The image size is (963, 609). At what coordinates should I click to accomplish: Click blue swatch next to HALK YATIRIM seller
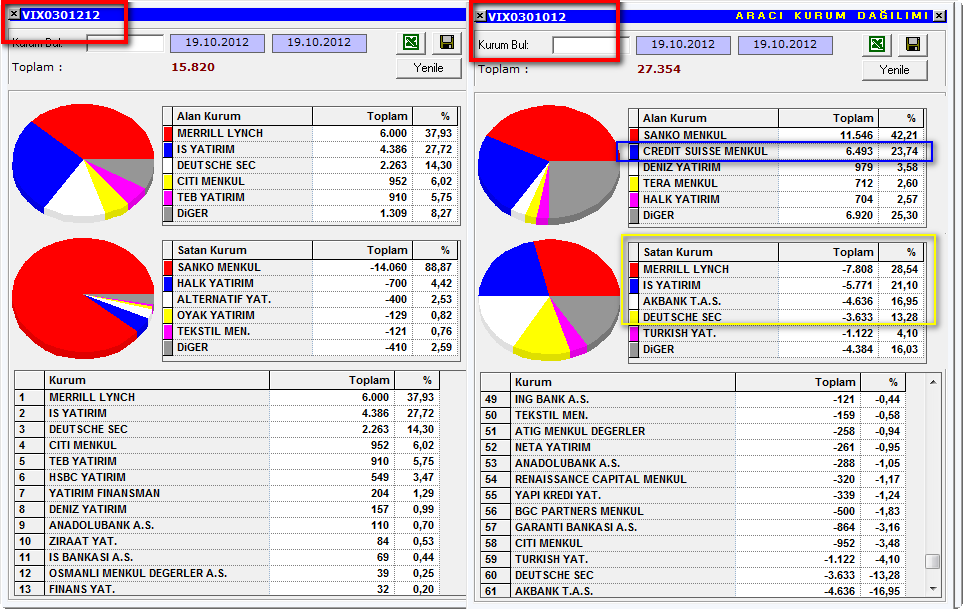tap(168, 283)
